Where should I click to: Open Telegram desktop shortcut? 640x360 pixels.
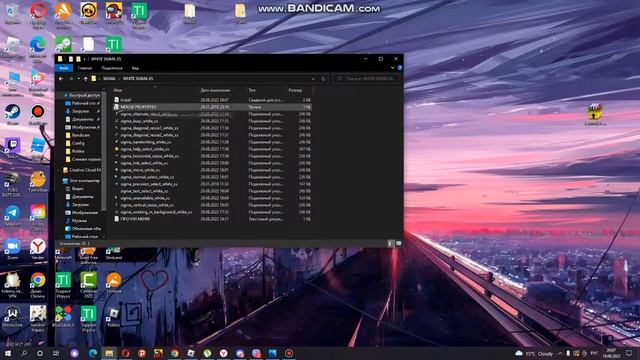tap(12, 216)
